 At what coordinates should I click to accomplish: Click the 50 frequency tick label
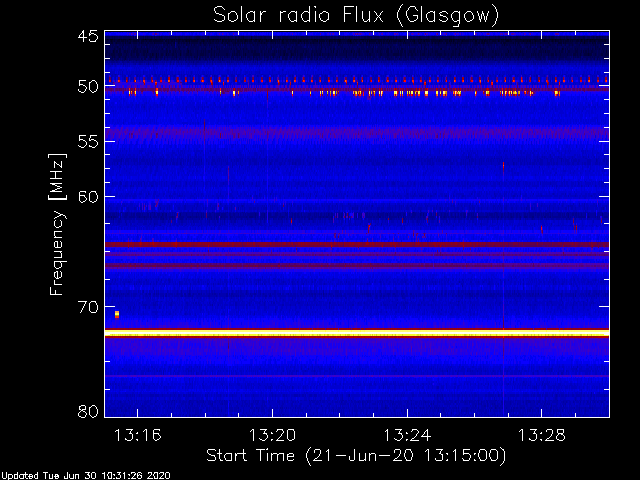coord(88,87)
